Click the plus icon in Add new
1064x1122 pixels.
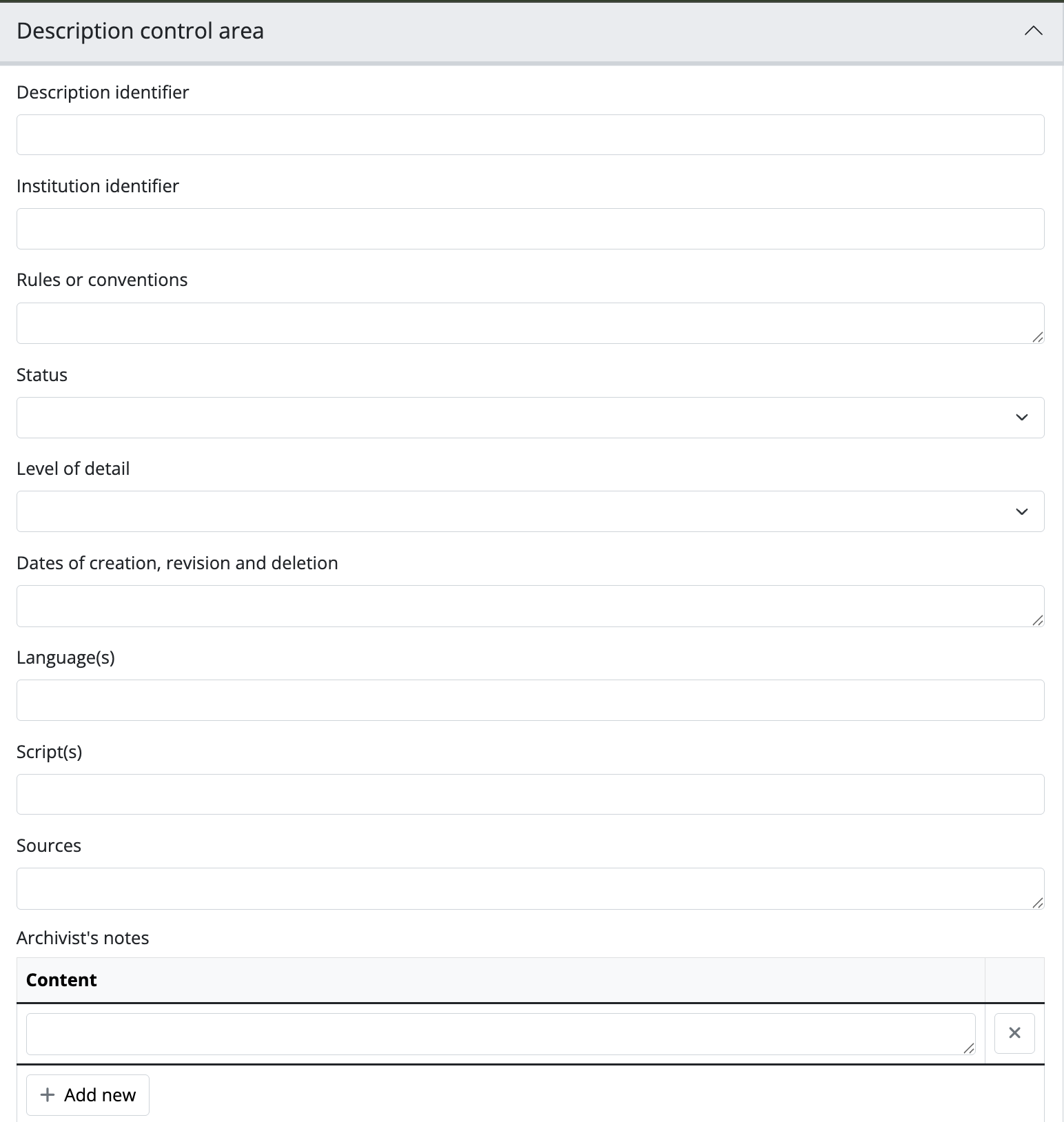(48, 1094)
